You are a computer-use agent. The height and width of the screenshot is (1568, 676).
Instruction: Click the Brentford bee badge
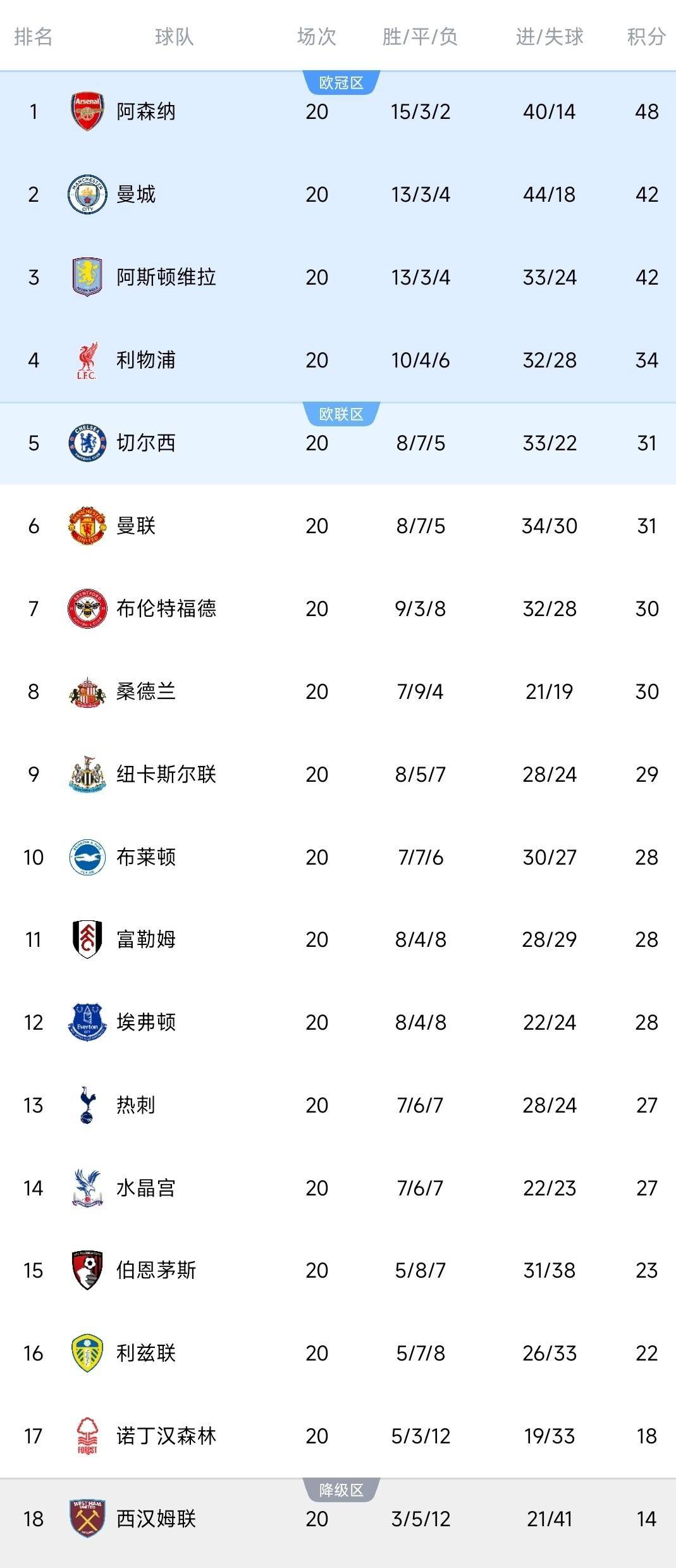(87, 608)
